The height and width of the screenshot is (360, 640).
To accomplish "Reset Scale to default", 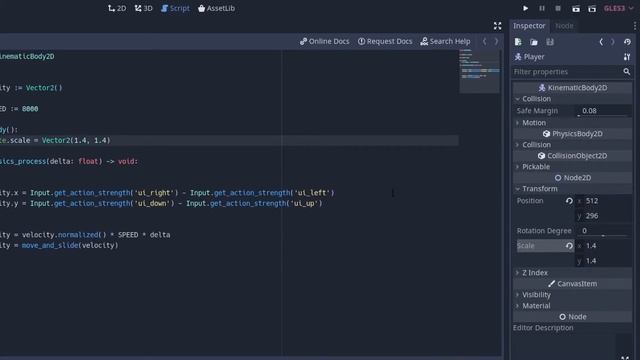I will [569, 246].
